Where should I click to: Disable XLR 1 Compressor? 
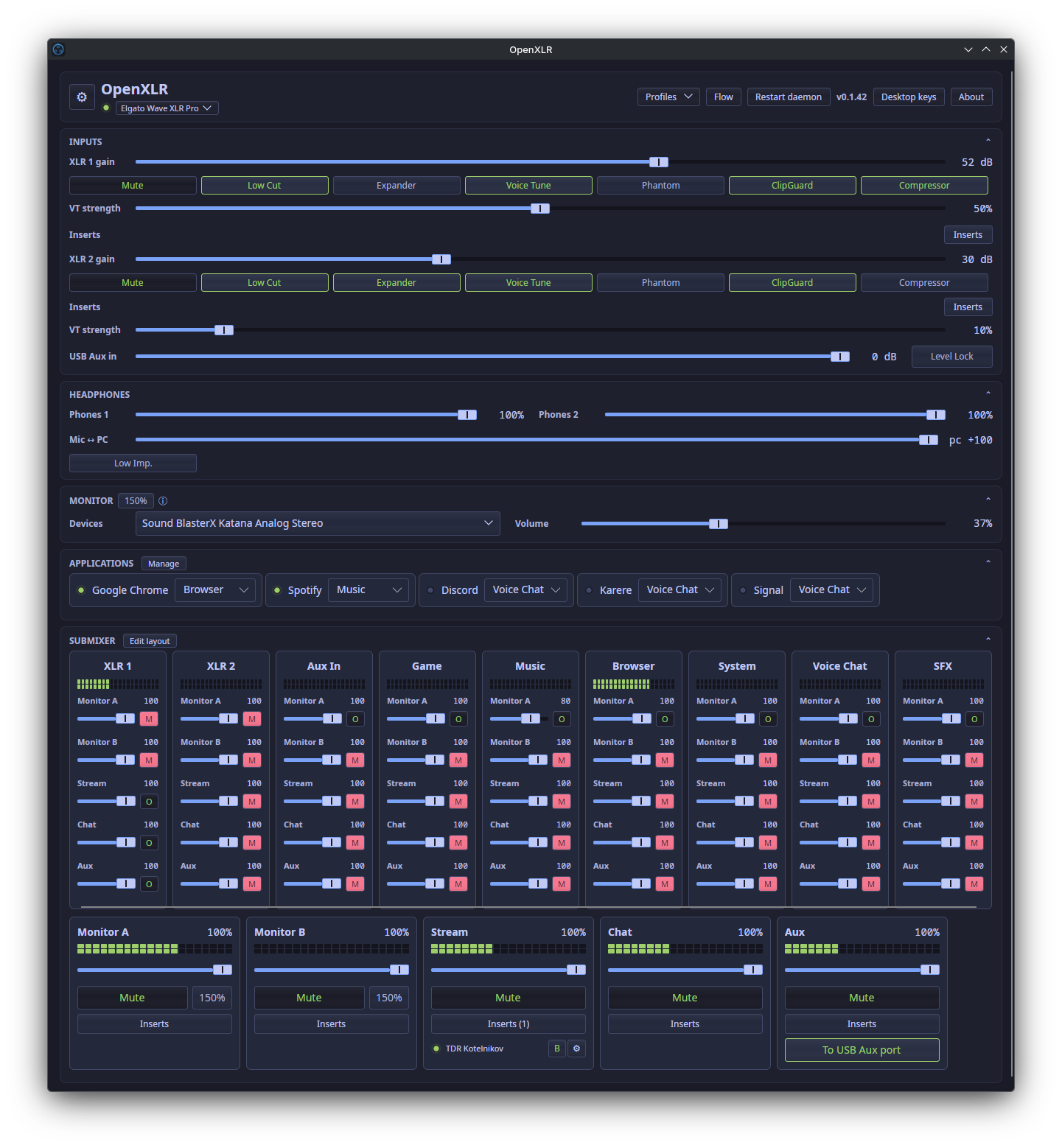click(924, 186)
